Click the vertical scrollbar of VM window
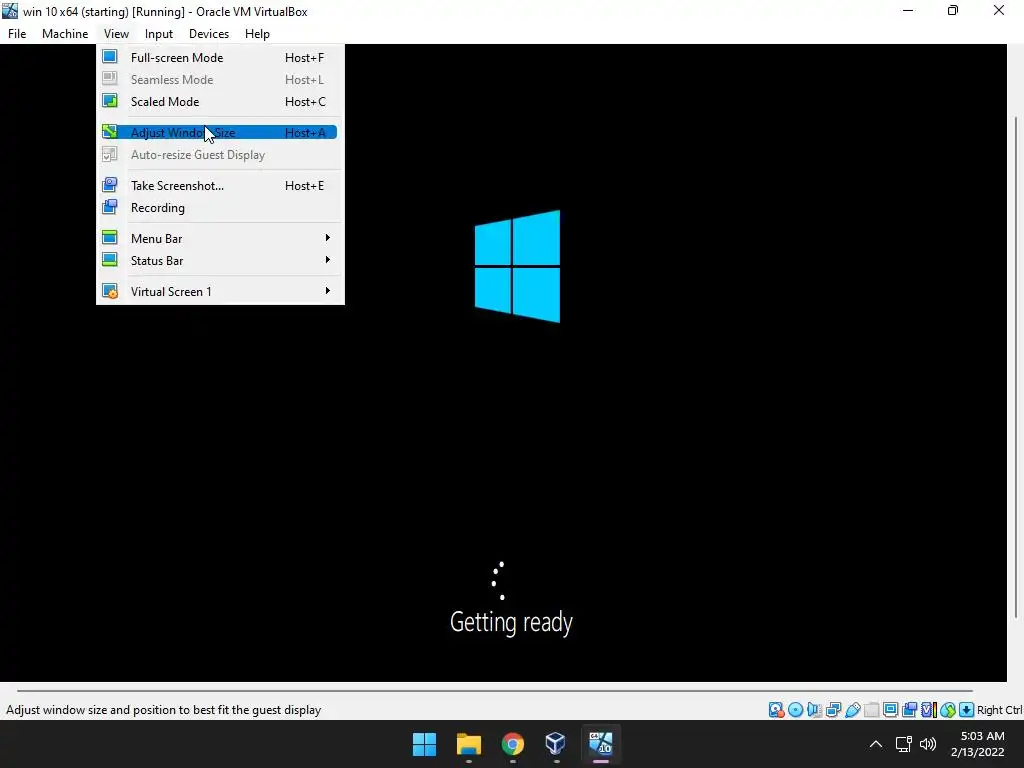Screen dimensions: 1024x768 (1016, 366)
